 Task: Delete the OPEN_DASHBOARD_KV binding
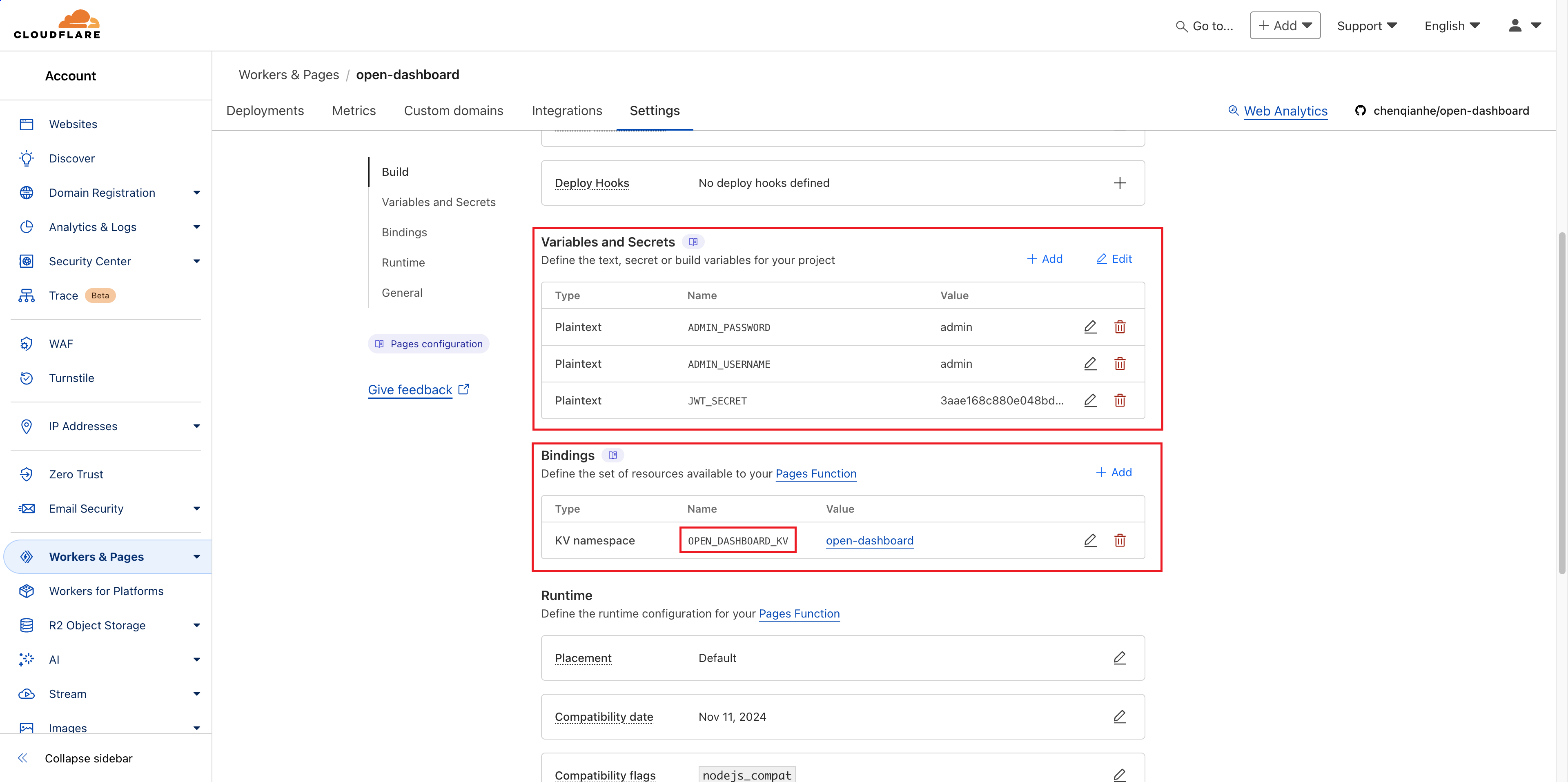pyautogui.click(x=1119, y=540)
